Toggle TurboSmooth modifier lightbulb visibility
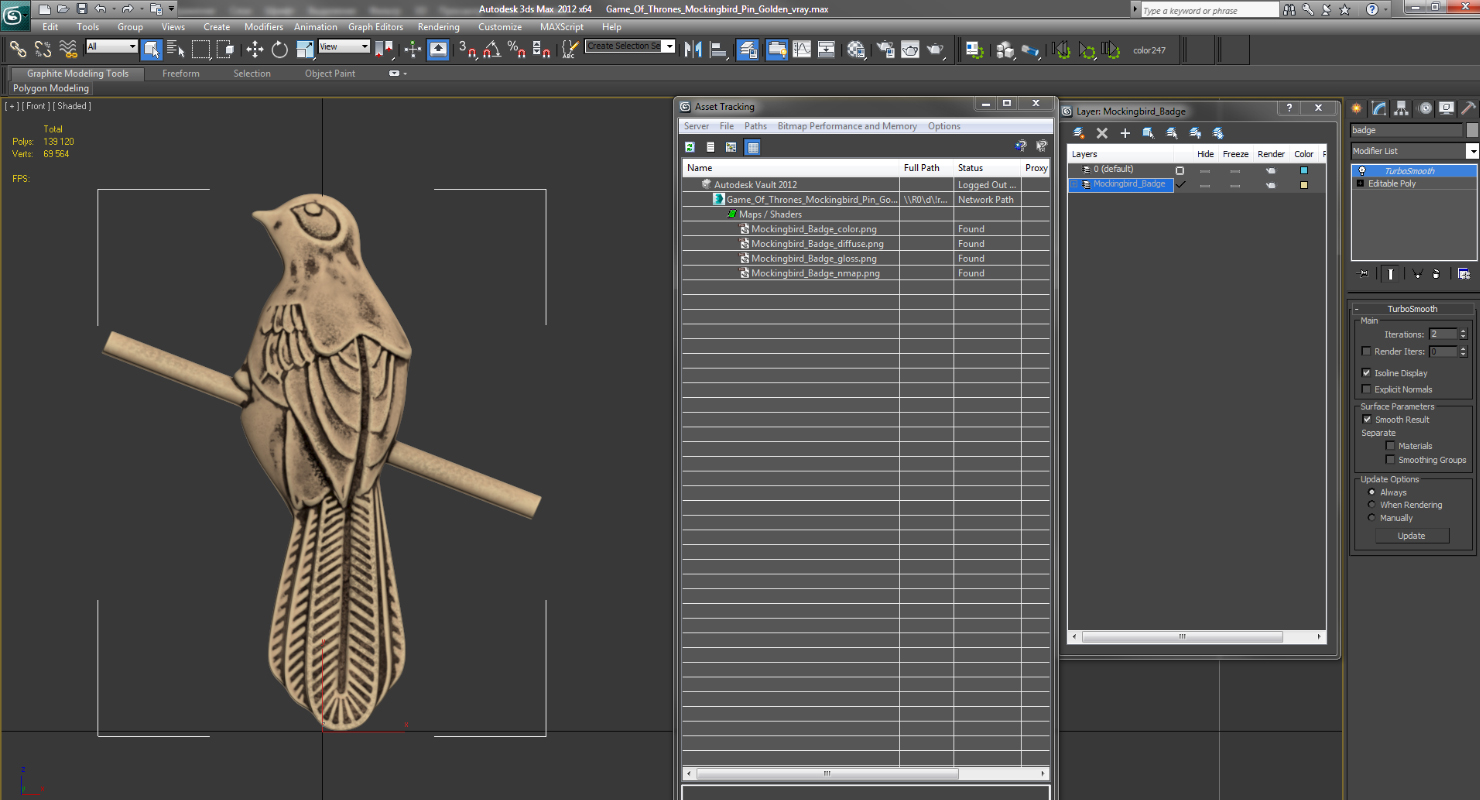This screenshot has height=800, width=1480. click(x=1362, y=171)
